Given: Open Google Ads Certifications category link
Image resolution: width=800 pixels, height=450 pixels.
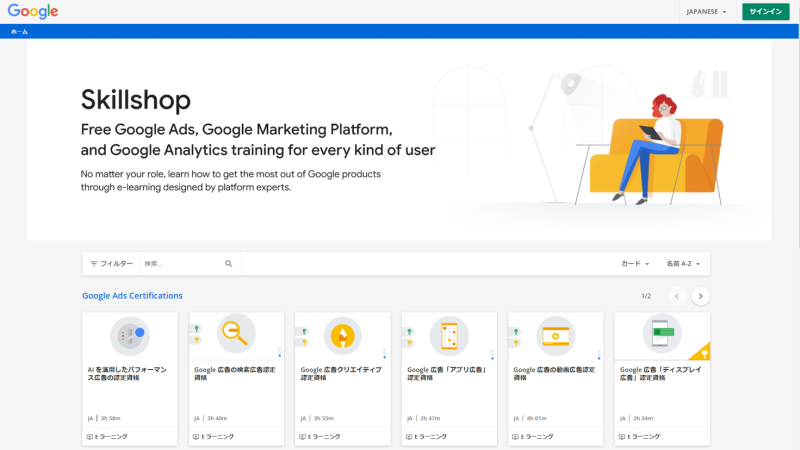Looking at the screenshot, I should coord(132,296).
